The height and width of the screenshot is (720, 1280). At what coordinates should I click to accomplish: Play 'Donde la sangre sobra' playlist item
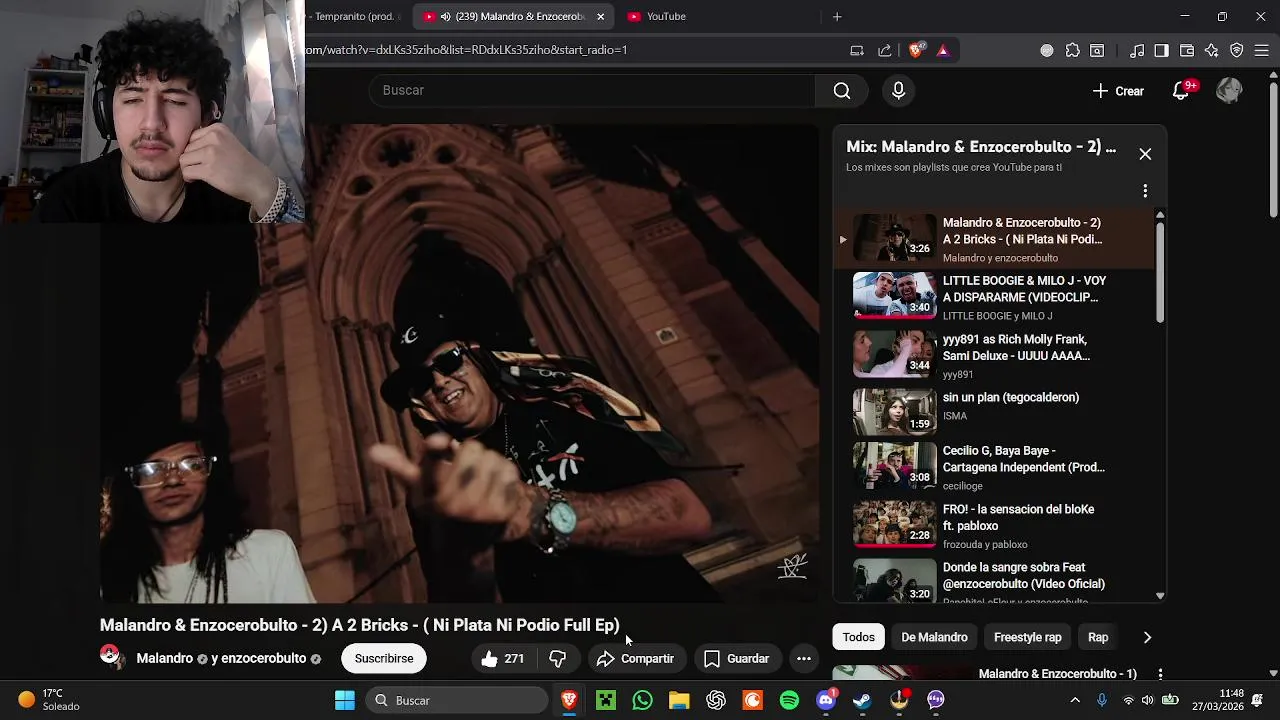coord(994,582)
